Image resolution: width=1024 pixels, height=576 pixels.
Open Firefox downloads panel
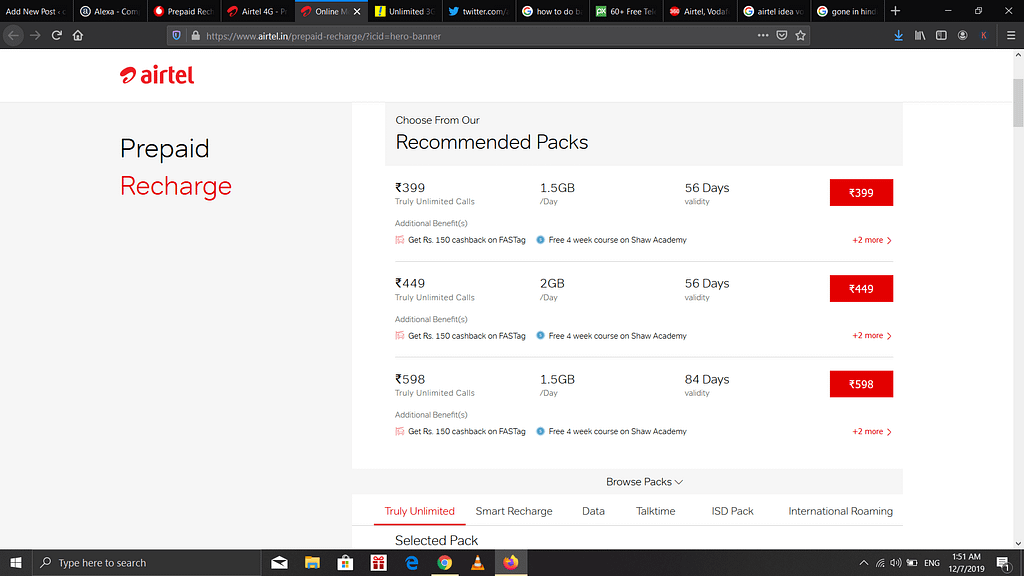[899, 35]
